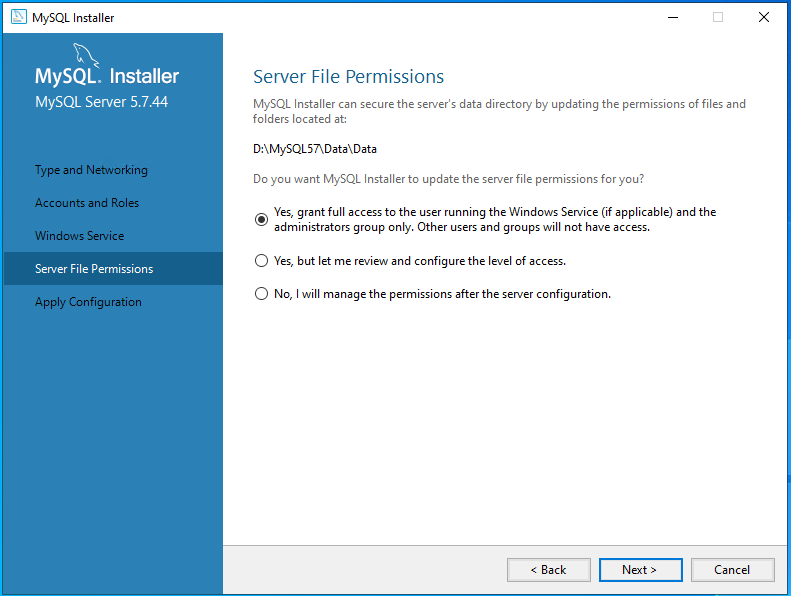Go to Type and Networking step
The height and width of the screenshot is (596, 791).
coord(91,170)
